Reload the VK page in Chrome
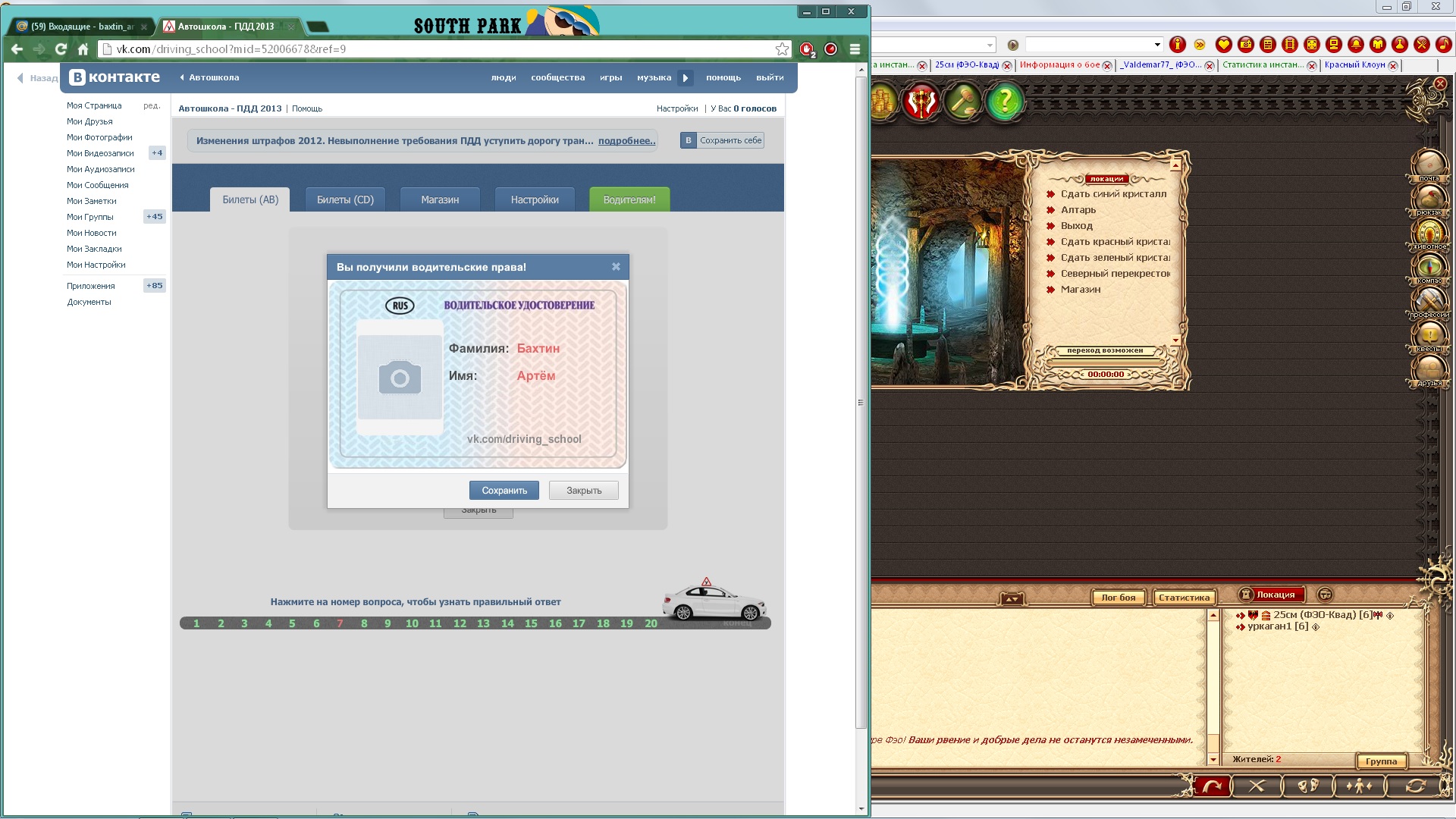The image size is (1456, 819). (61, 49)
